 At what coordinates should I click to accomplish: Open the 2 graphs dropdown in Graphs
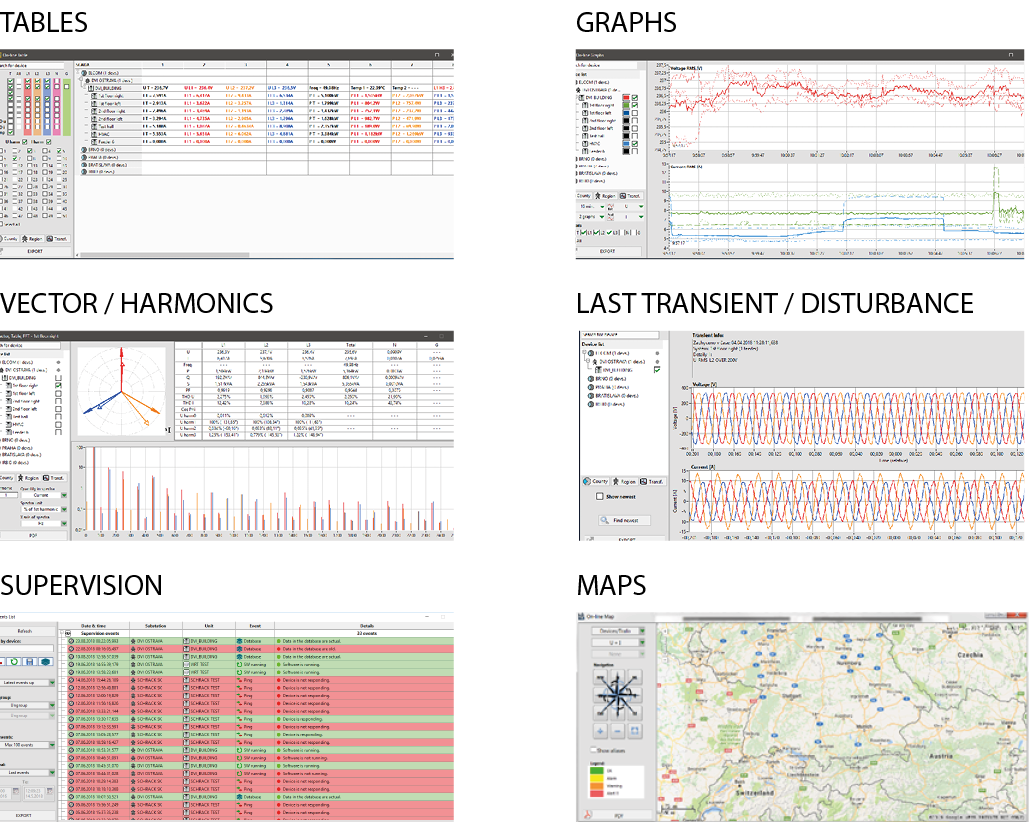coord(591,216)
